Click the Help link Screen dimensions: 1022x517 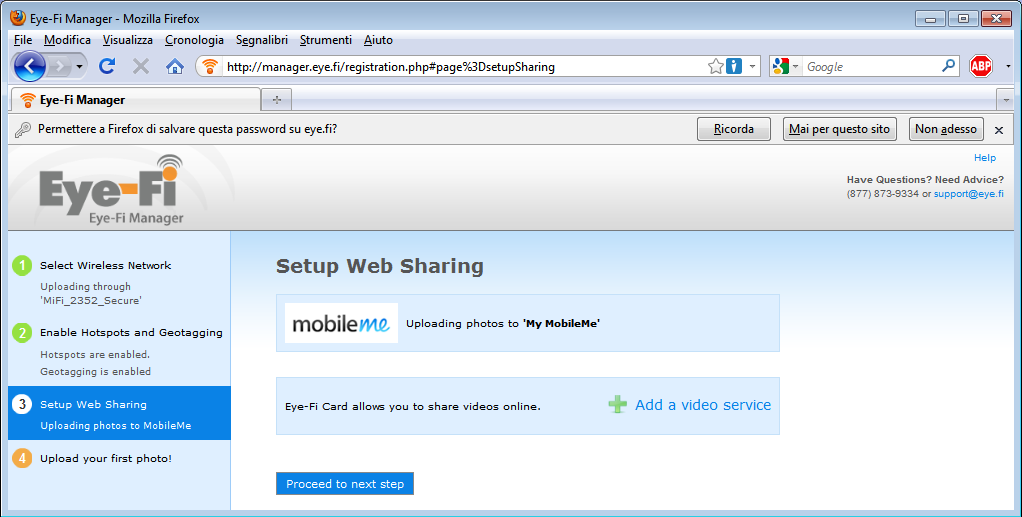click(x=984, y=158)
